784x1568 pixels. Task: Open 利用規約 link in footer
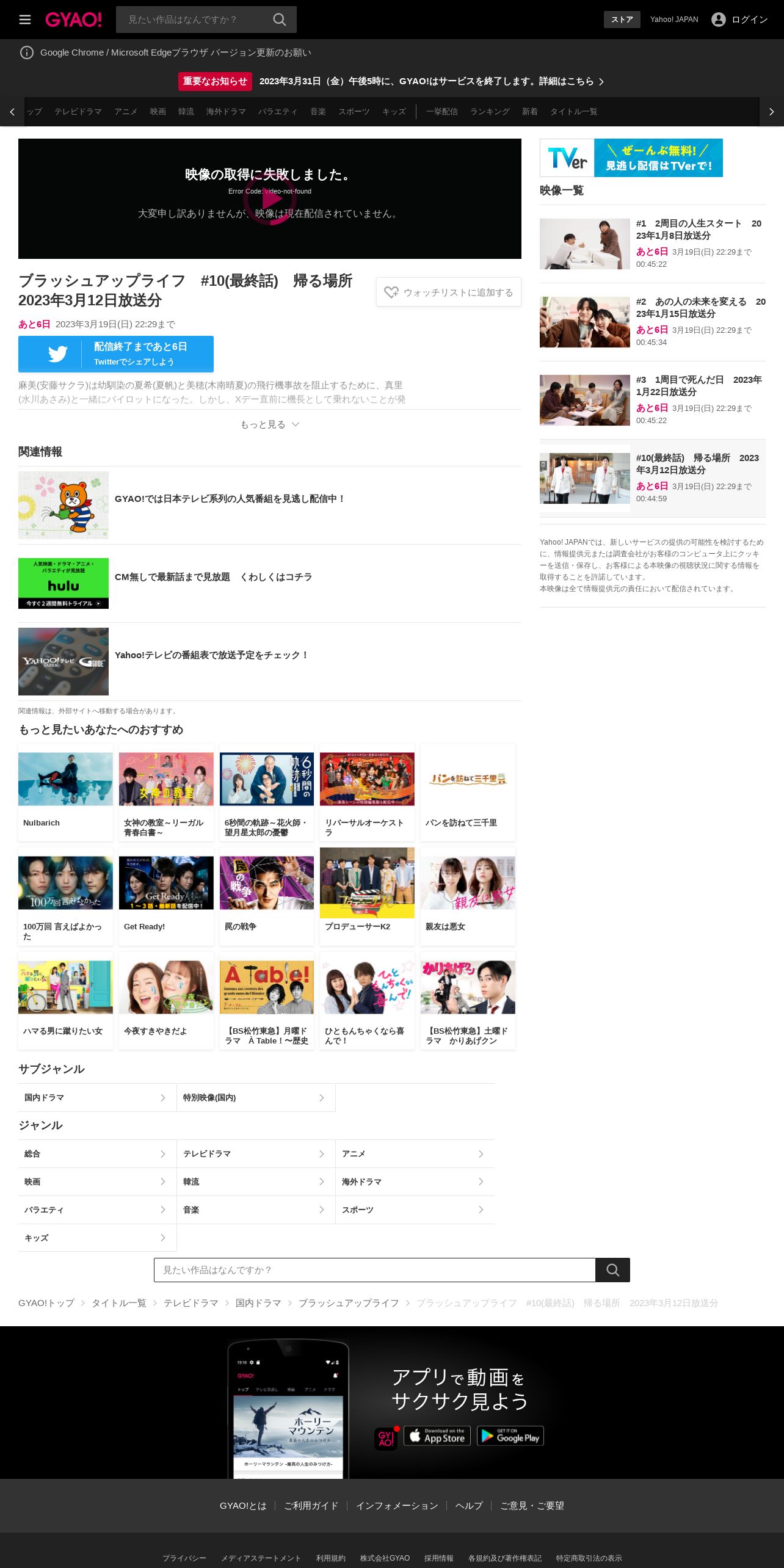(331, 1558)
